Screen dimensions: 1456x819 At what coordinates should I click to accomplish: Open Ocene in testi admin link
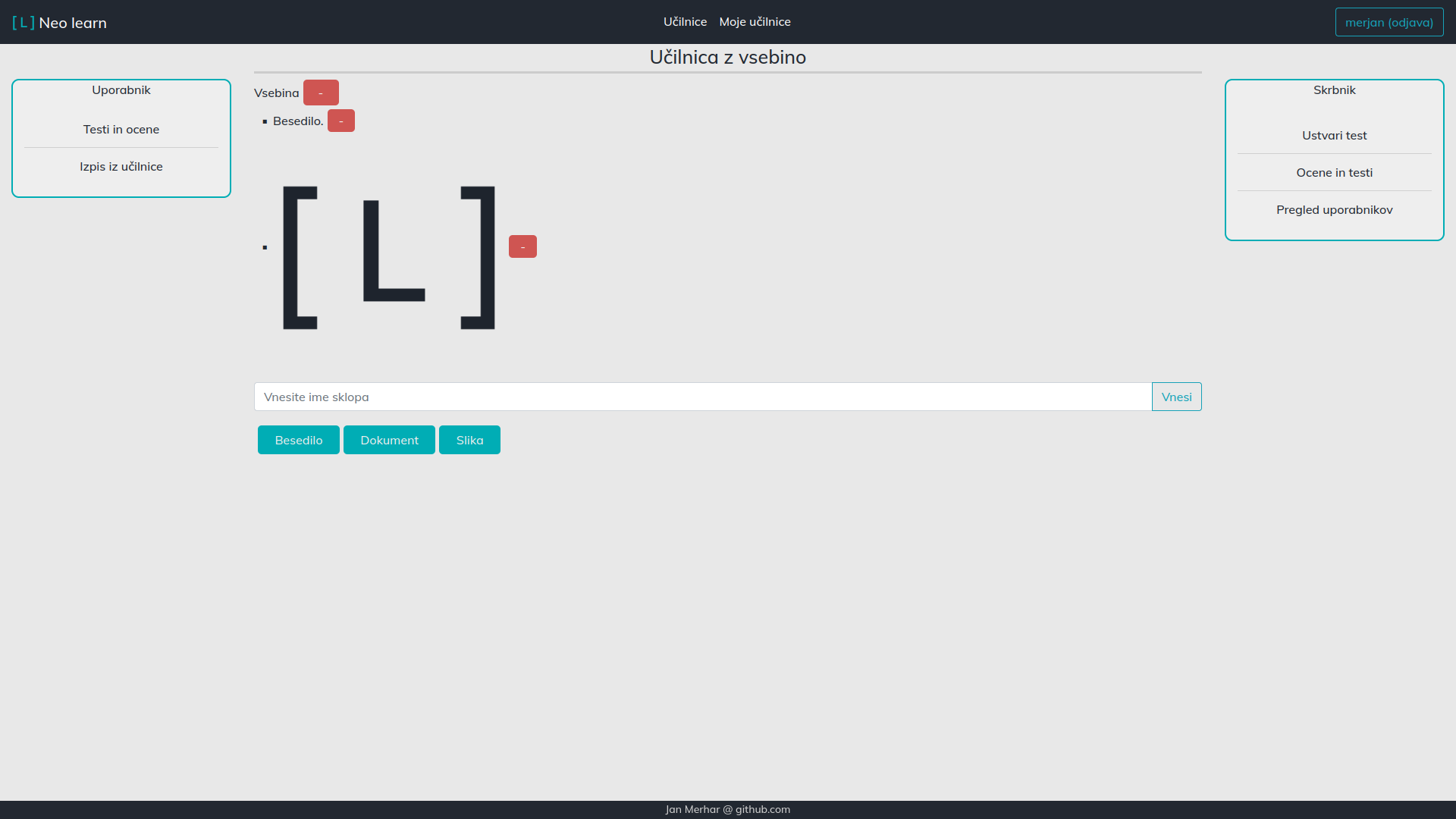[x=1334, y=173]
